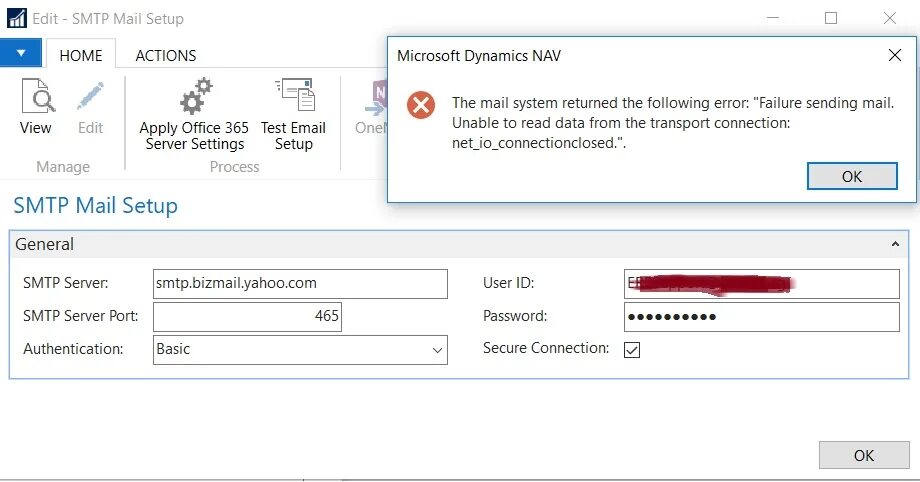Switch to the HOME ribbon tab
Image resolution: width=920 pixels, height=482 pixels.
(x=81, y=55)
